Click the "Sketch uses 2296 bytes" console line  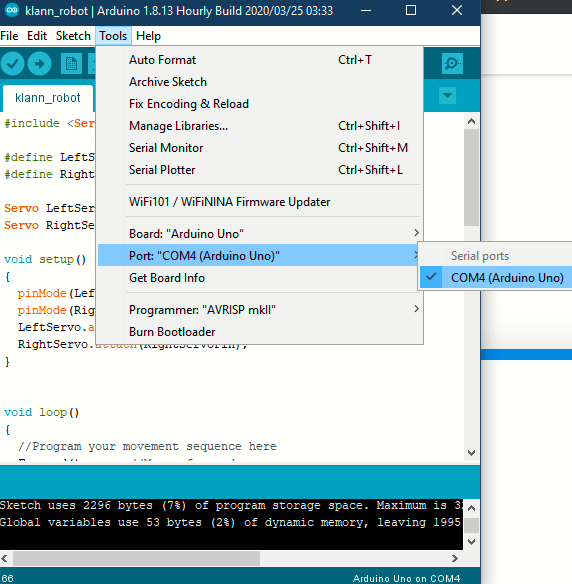[x=231, y=505]
